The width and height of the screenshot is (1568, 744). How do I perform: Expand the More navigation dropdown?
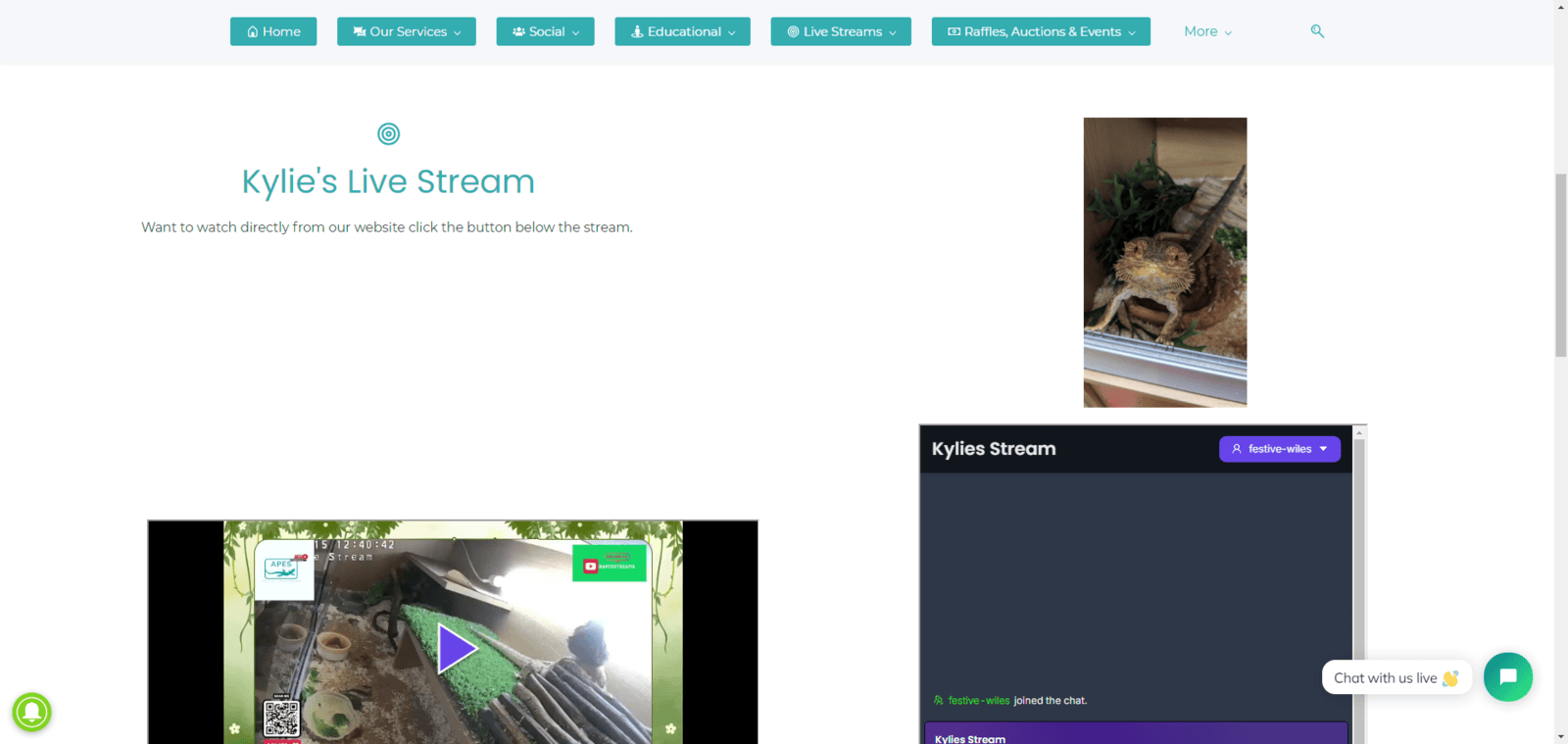coord(1207,31)
